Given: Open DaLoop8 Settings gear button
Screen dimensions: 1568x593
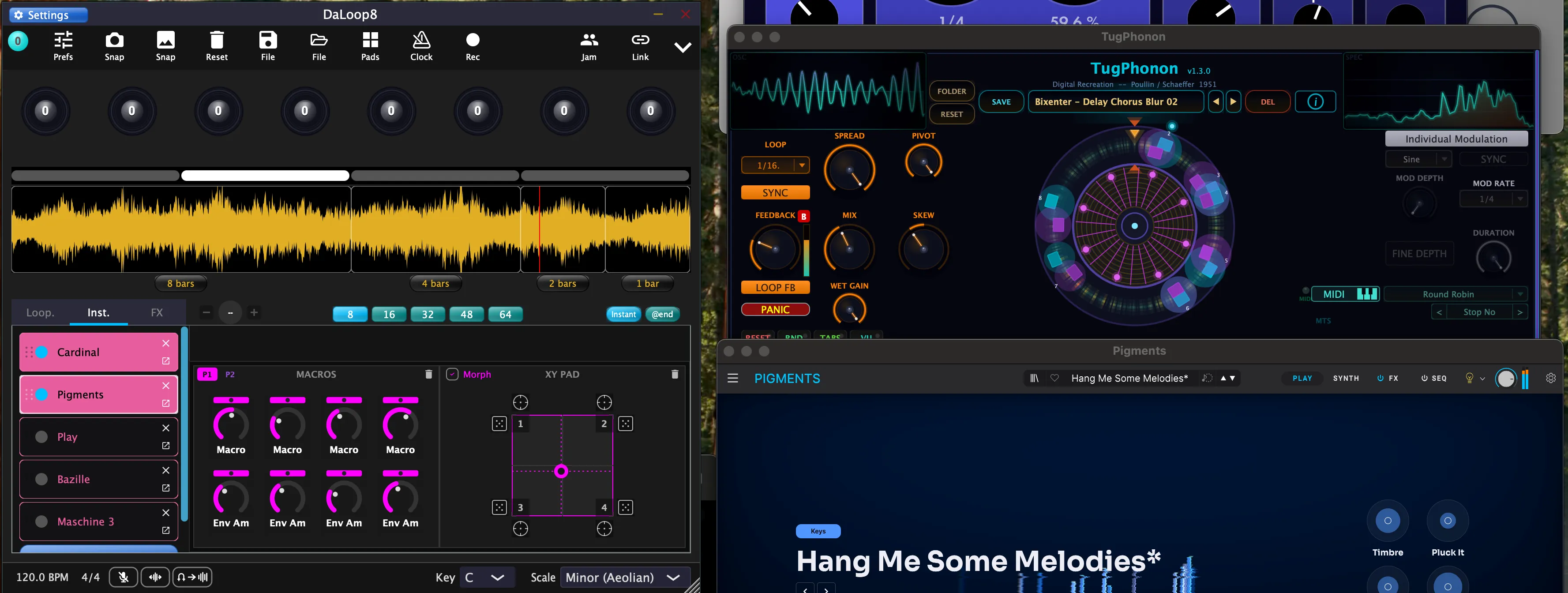Looking at the screenshot, I should click(x=49, y=15).
